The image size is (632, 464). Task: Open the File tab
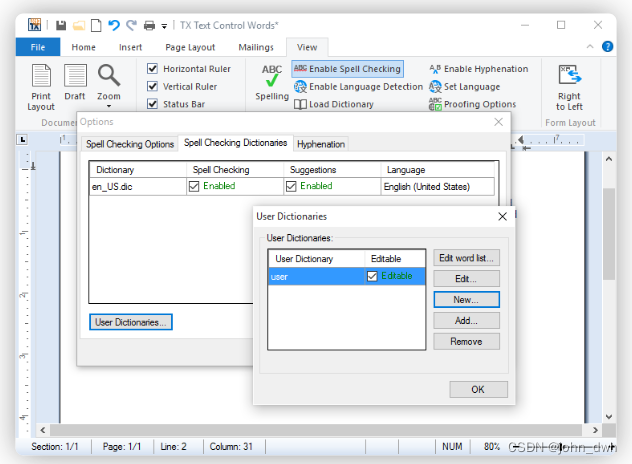coord(38,47)
